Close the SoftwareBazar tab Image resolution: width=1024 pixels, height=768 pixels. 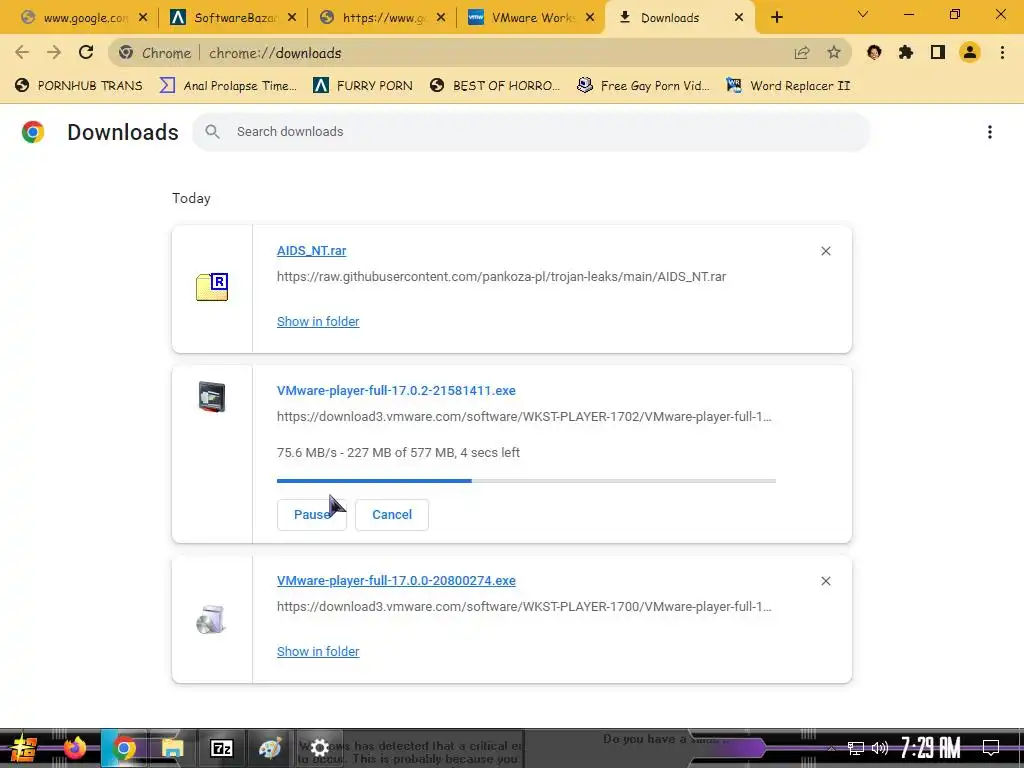click(x=292, y=18)
